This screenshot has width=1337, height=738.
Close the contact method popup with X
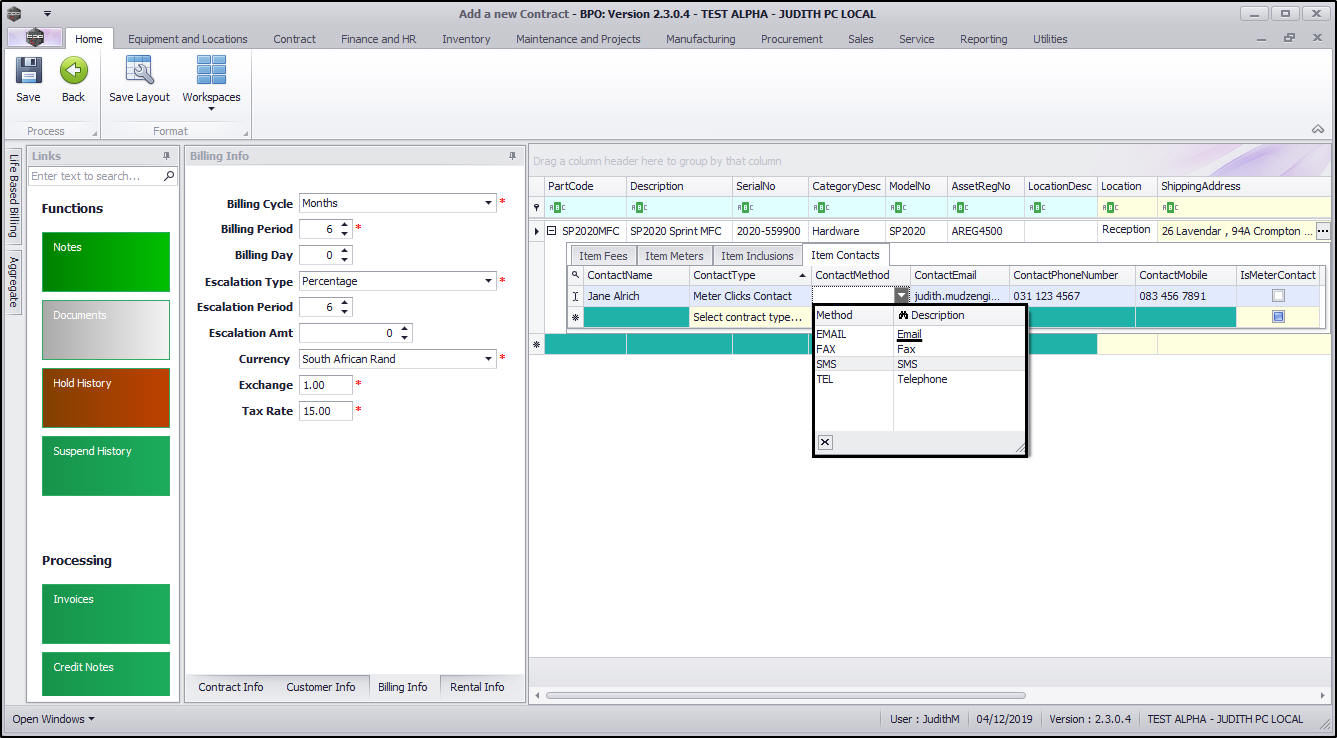point(825,442)
